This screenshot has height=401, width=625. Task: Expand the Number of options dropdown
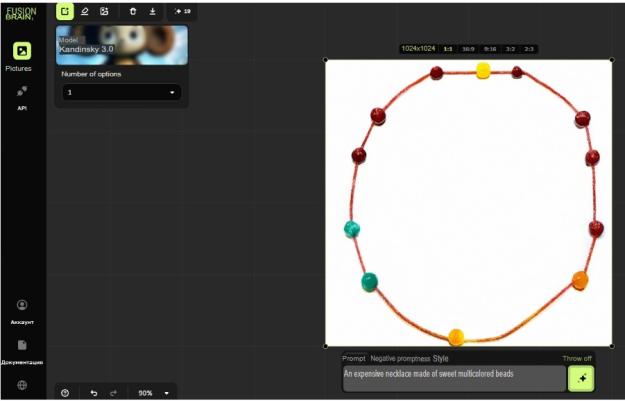coord(122,92)
